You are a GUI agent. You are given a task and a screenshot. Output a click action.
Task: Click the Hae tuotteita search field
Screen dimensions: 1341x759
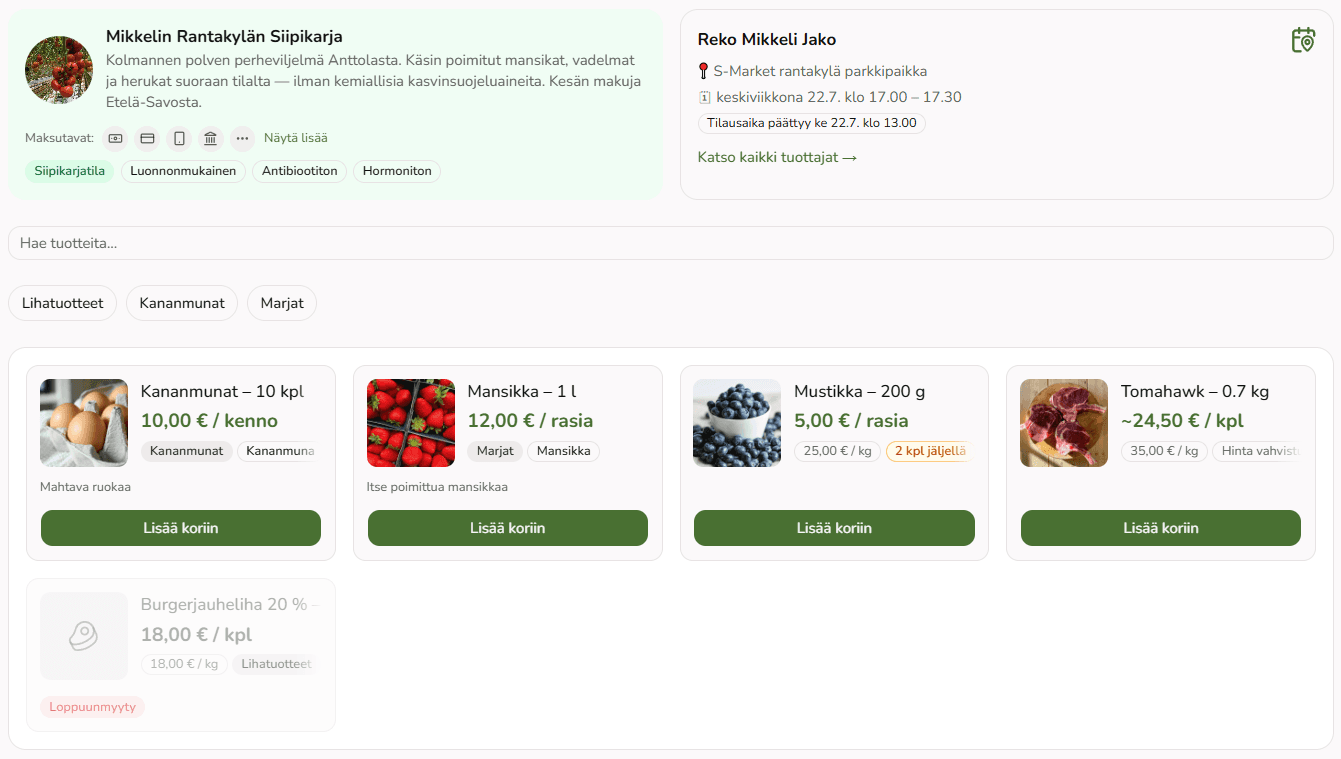point(670,243)
